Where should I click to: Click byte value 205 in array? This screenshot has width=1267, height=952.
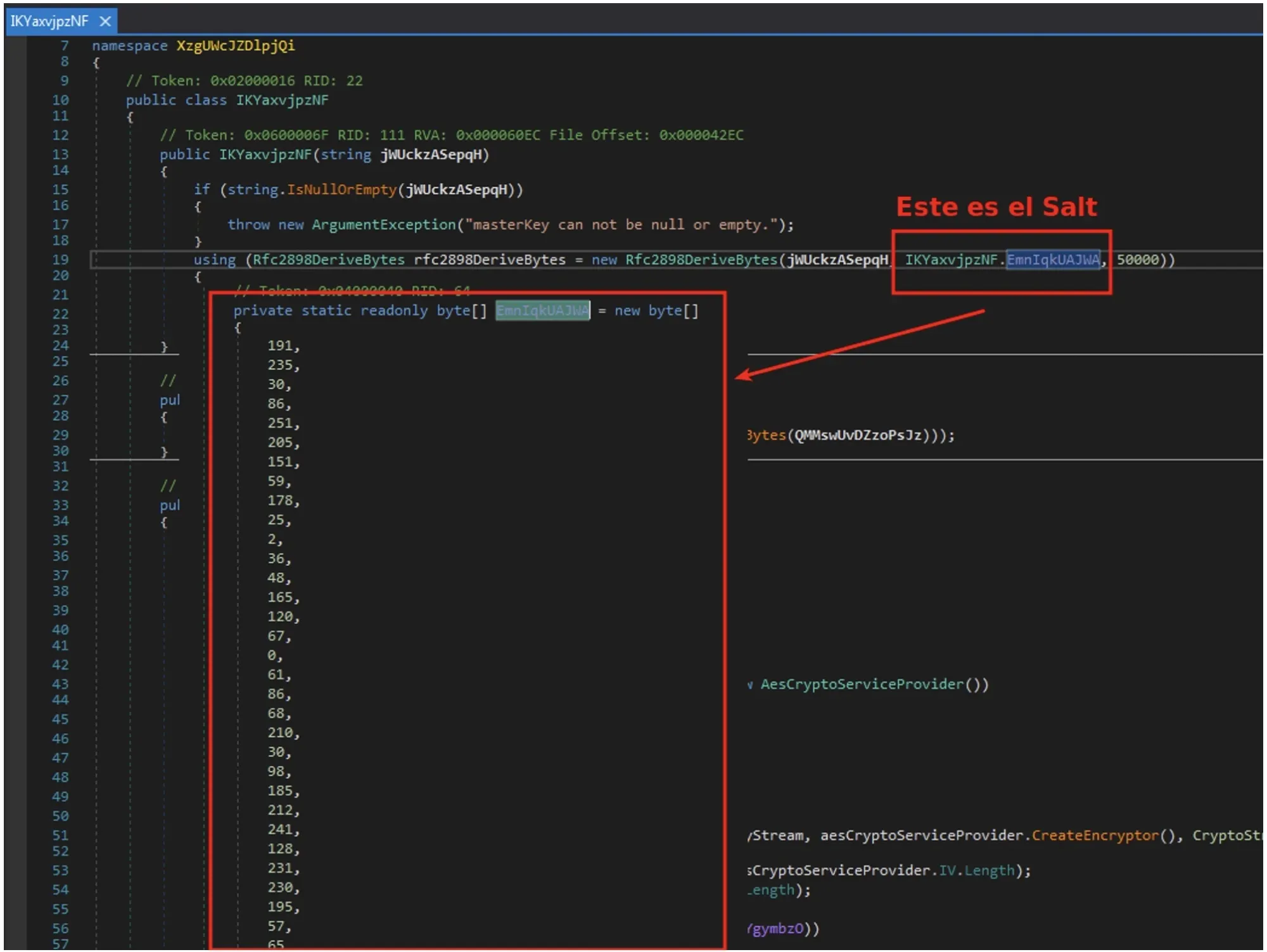[280, 443]
